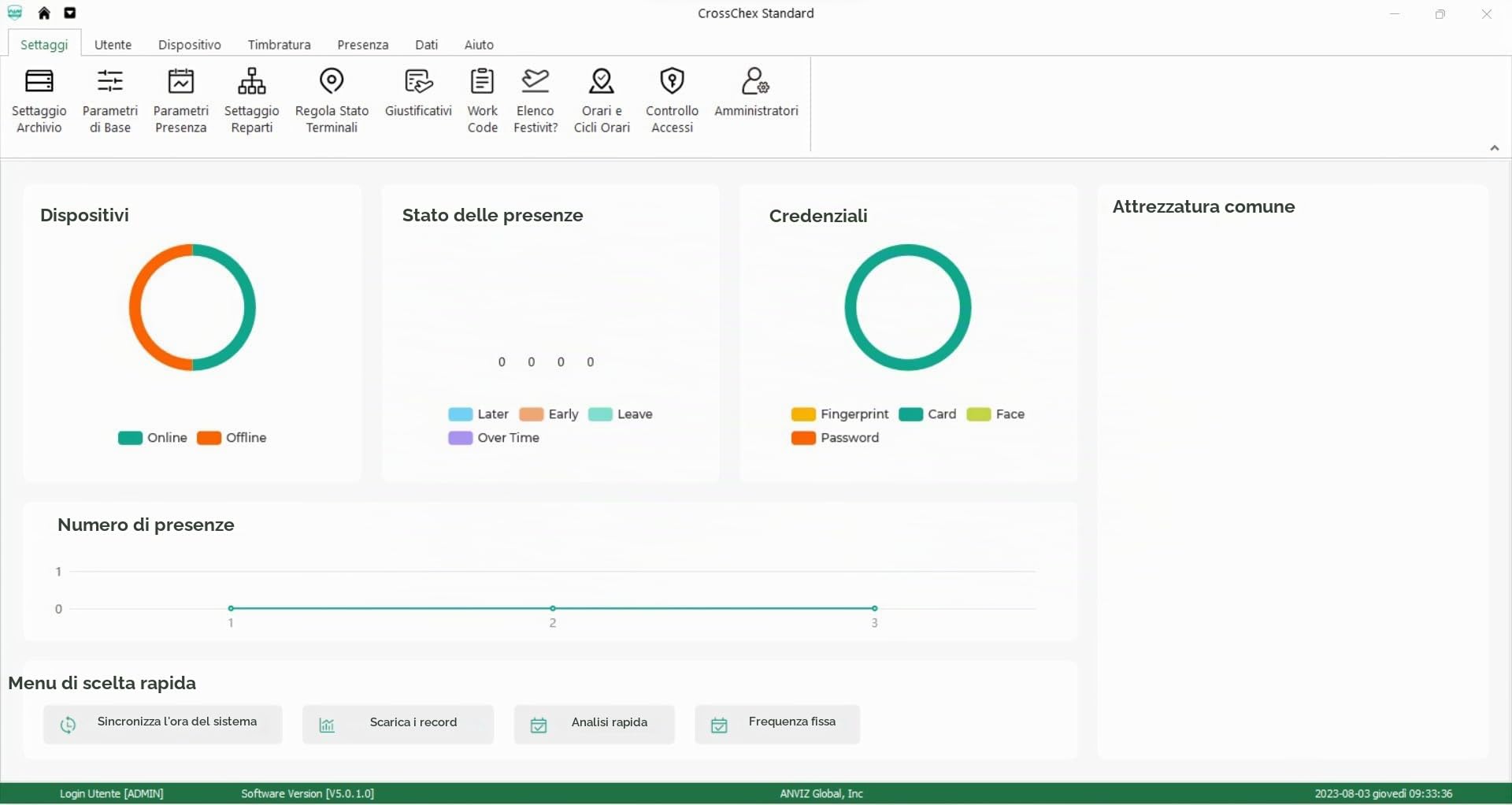Open Work Code settings
The image size is (1512, 805).
pos(482,102)
